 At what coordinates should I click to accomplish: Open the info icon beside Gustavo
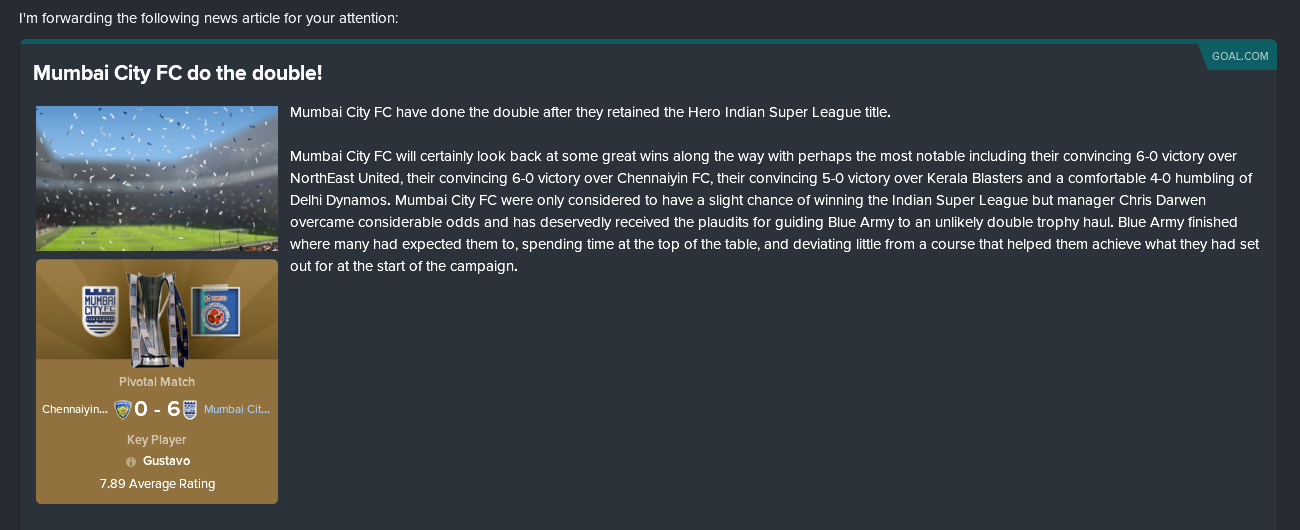[x=131, y=462]
